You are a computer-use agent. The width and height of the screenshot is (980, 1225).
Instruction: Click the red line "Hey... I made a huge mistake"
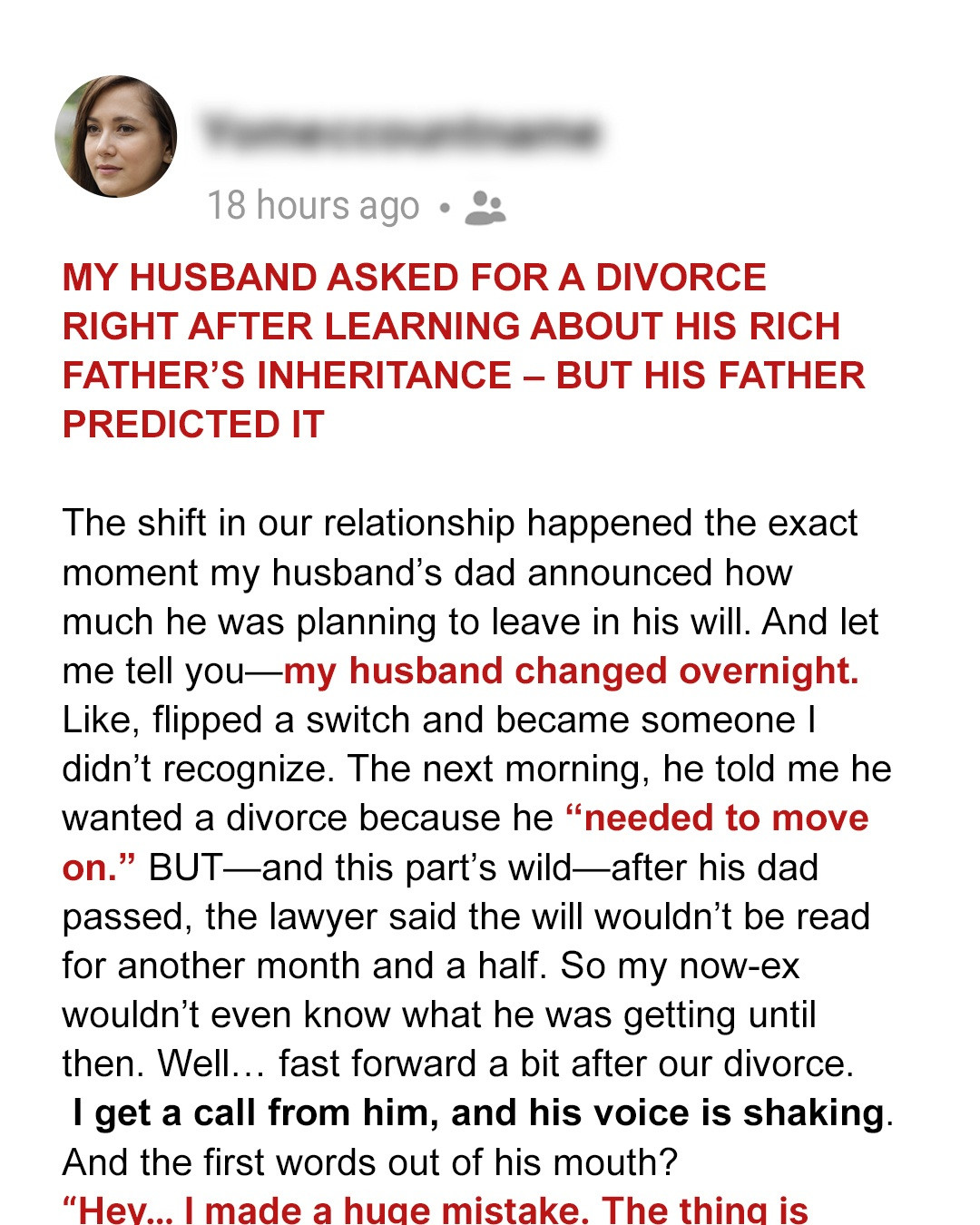click(x=434, y=1210)
